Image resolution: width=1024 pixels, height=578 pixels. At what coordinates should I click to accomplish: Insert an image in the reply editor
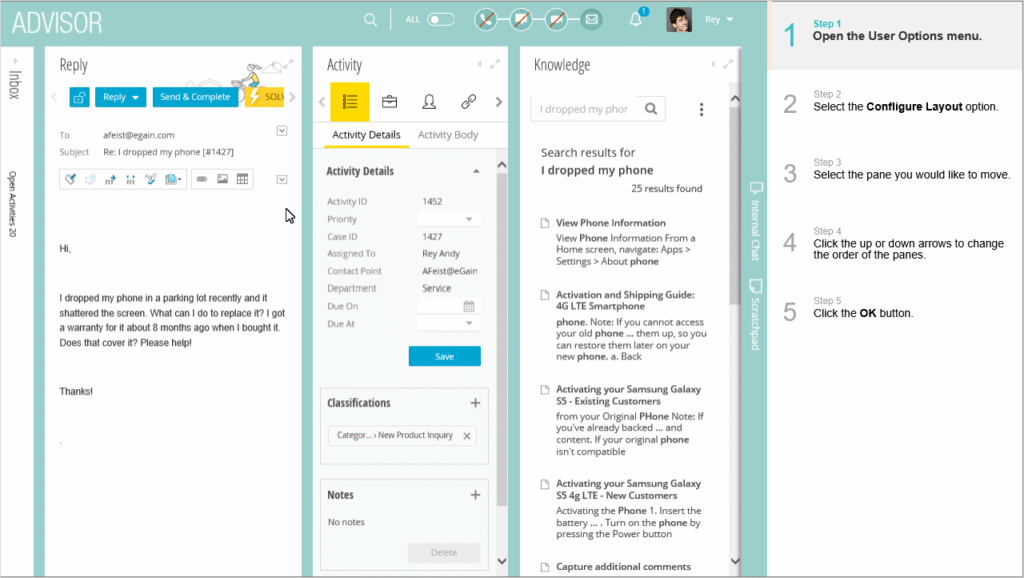[223, 179]
